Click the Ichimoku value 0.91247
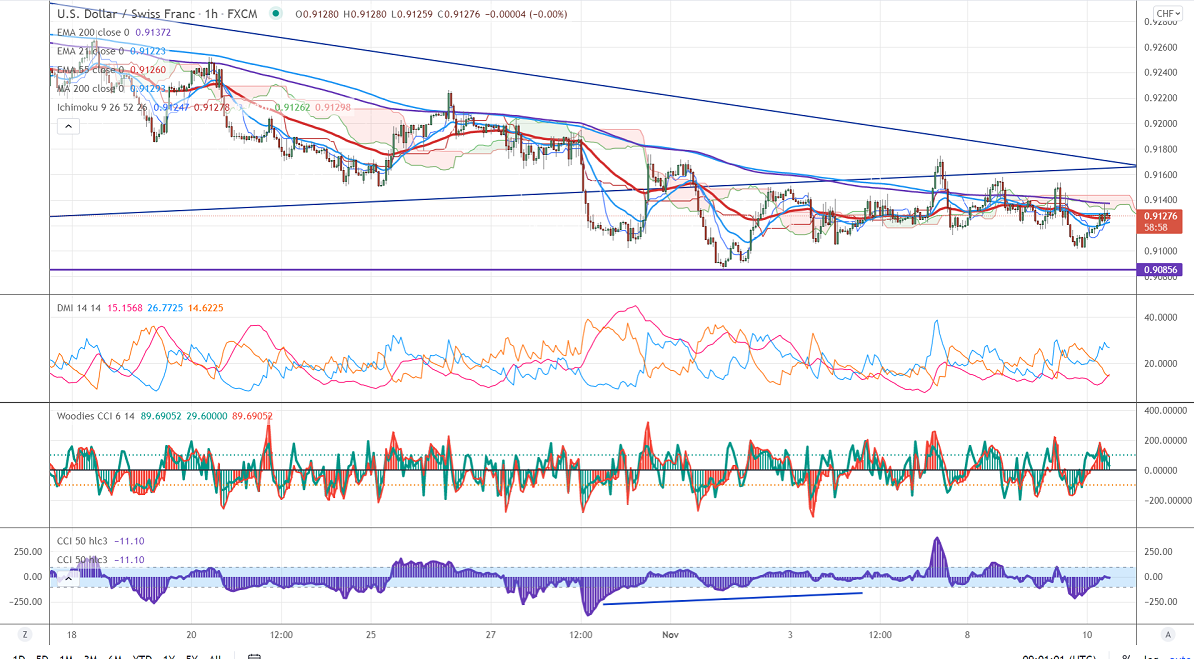This screenshot has width=1194, height=659. tap(171, 107)
